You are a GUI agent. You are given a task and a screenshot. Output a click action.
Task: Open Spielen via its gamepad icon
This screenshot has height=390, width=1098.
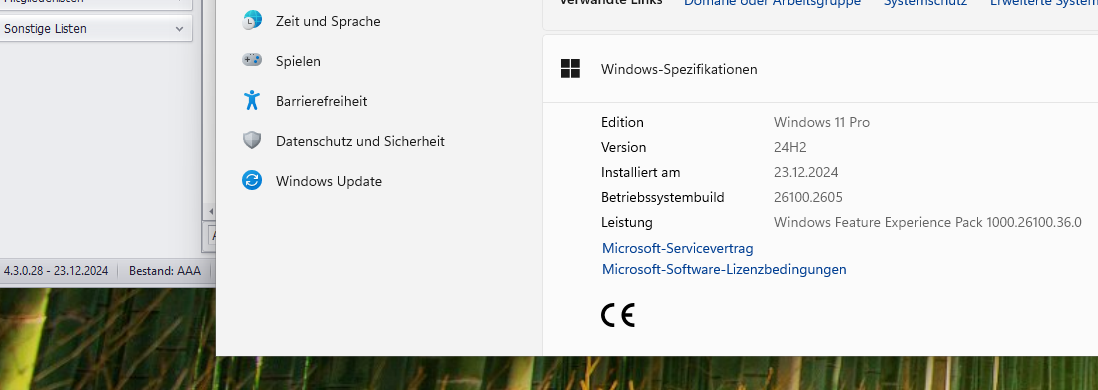click(252, 60)
